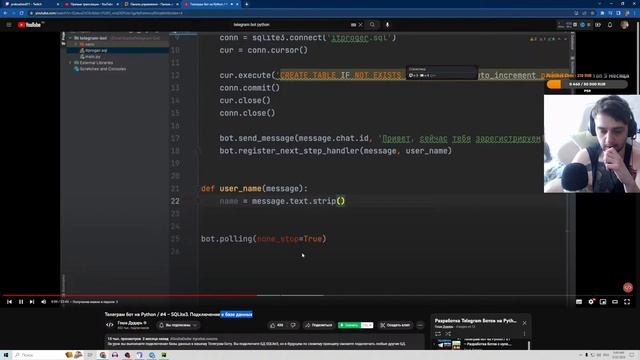Open a new browser tab
This screenshot has height=360, width=640.
point(246,4)
